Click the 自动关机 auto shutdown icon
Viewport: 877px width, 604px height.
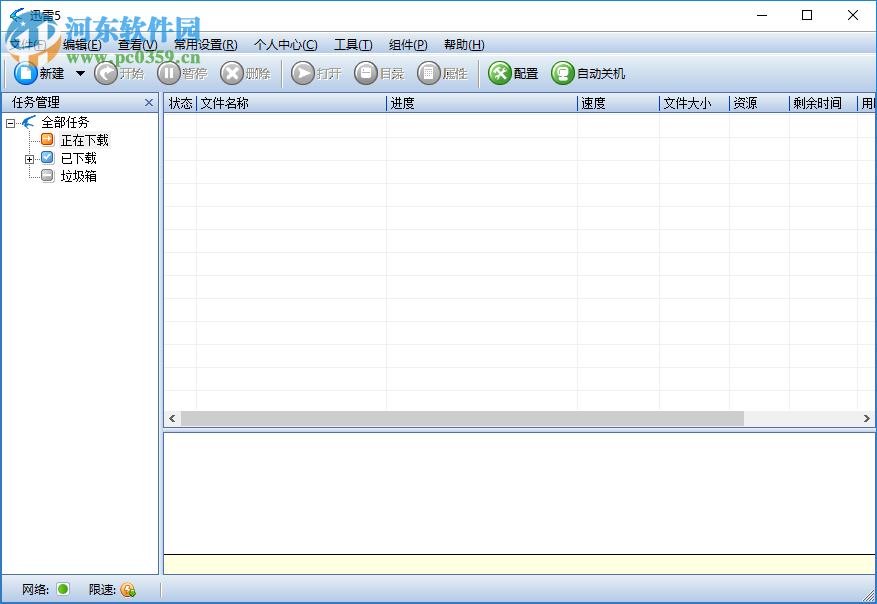(562, 72)
